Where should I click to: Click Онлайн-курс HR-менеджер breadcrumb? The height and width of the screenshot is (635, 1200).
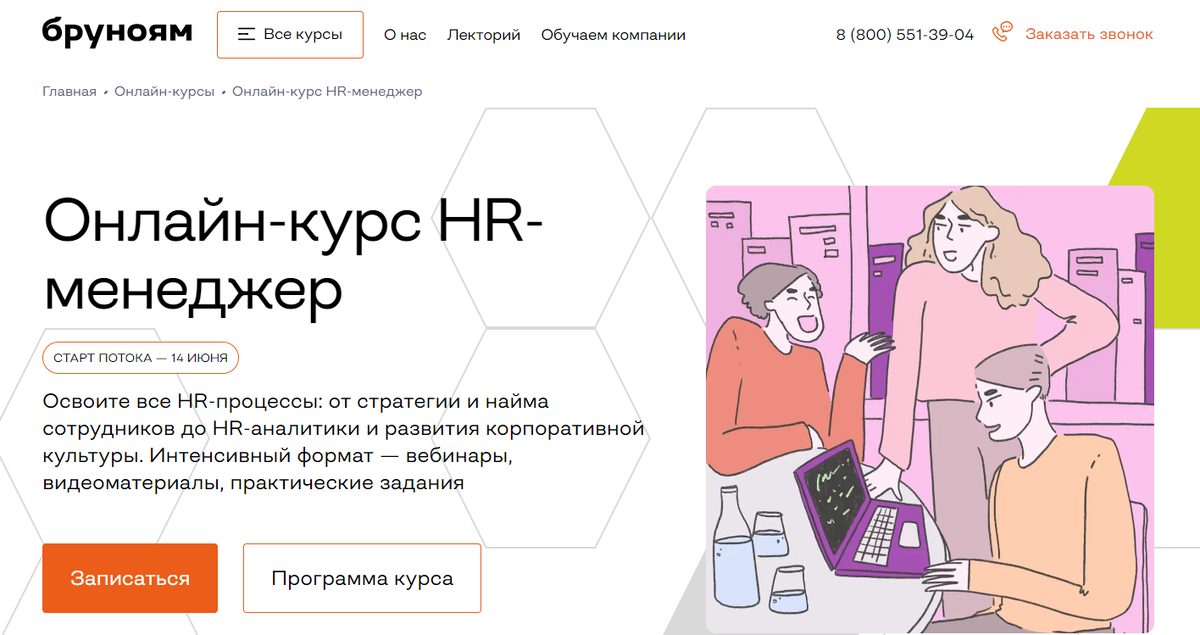point(327,91)
